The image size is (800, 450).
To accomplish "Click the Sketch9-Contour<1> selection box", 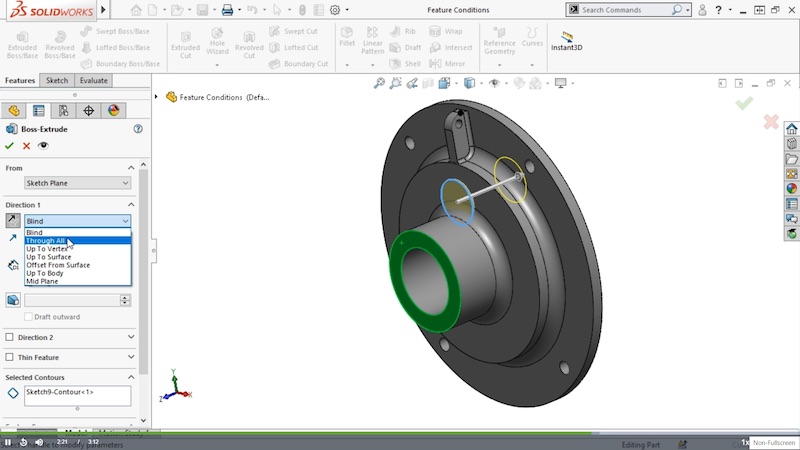I will tap(78, 396).
